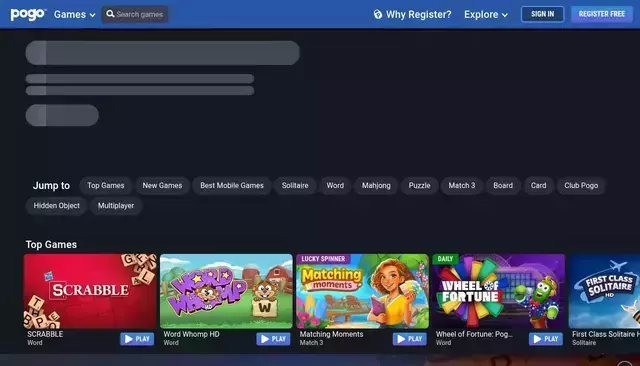
Task: Click the SIGN IN button
Action: 542,14
